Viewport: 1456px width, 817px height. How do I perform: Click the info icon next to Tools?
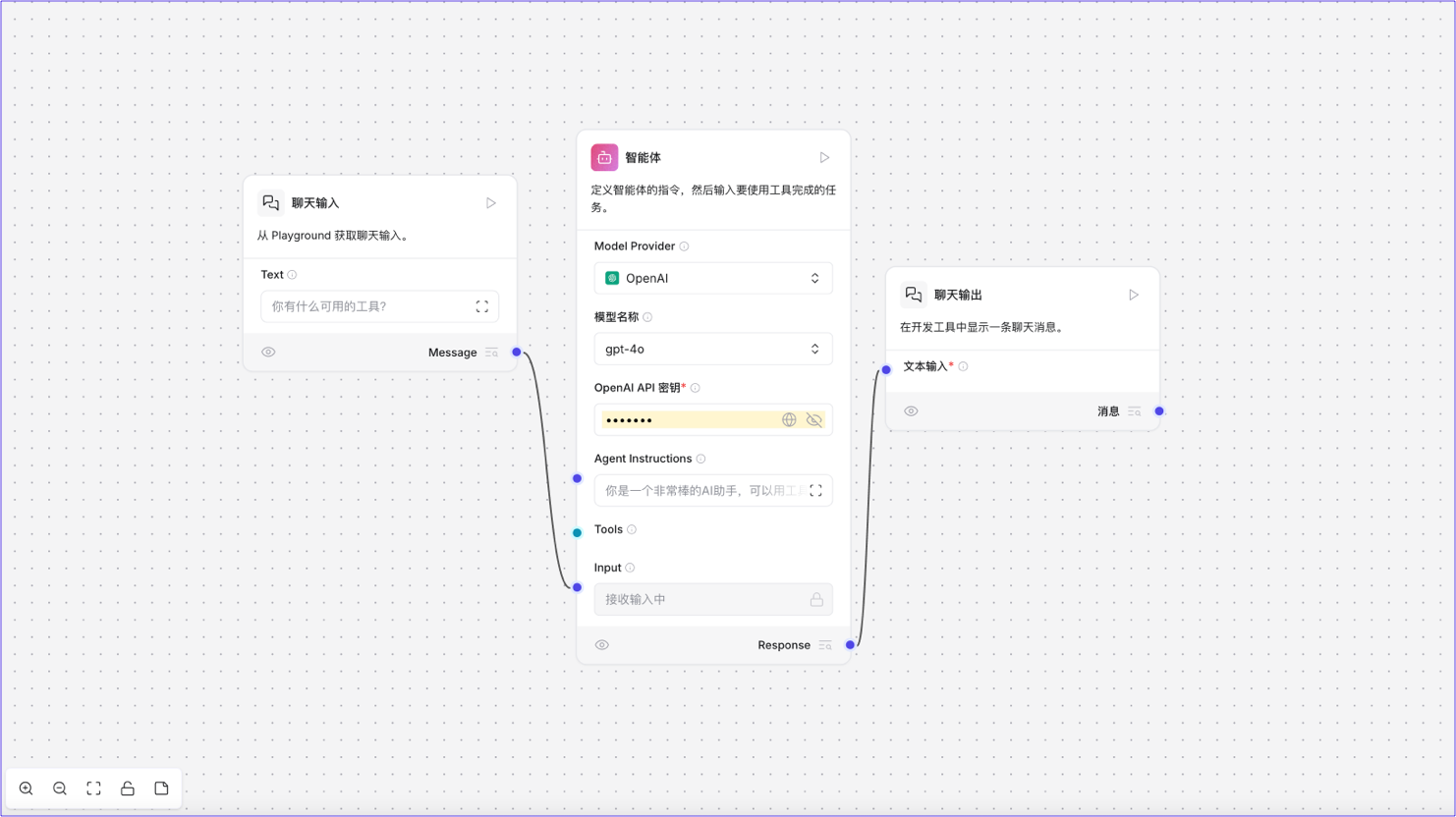pyautogui.click(x=632, y=529)
